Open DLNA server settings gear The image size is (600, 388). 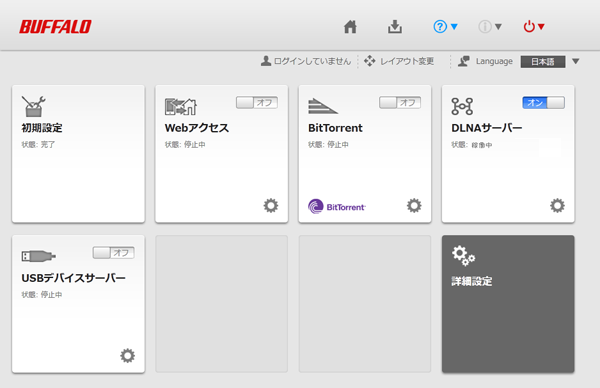click(557, 205)
